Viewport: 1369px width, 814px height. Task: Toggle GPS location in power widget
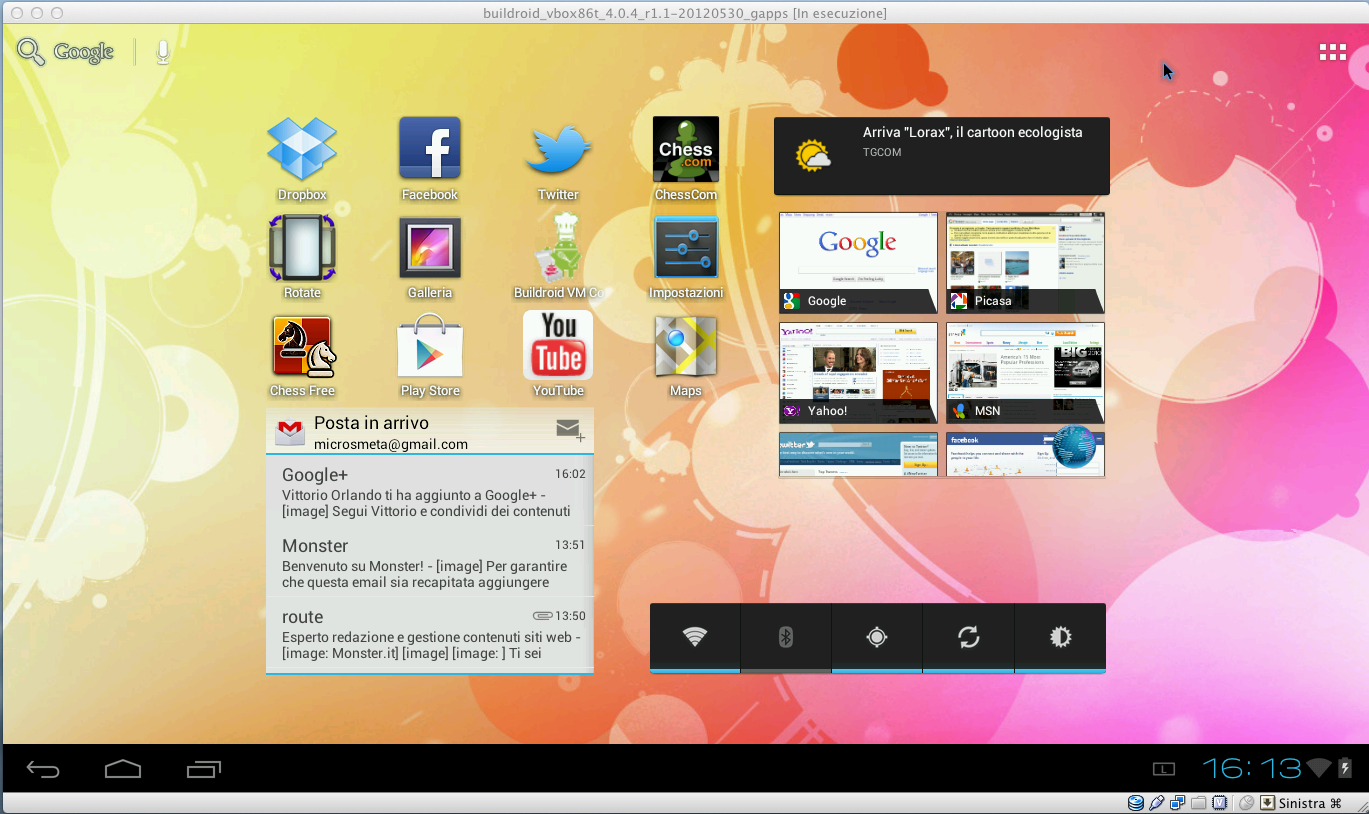(x=877, y=637)
